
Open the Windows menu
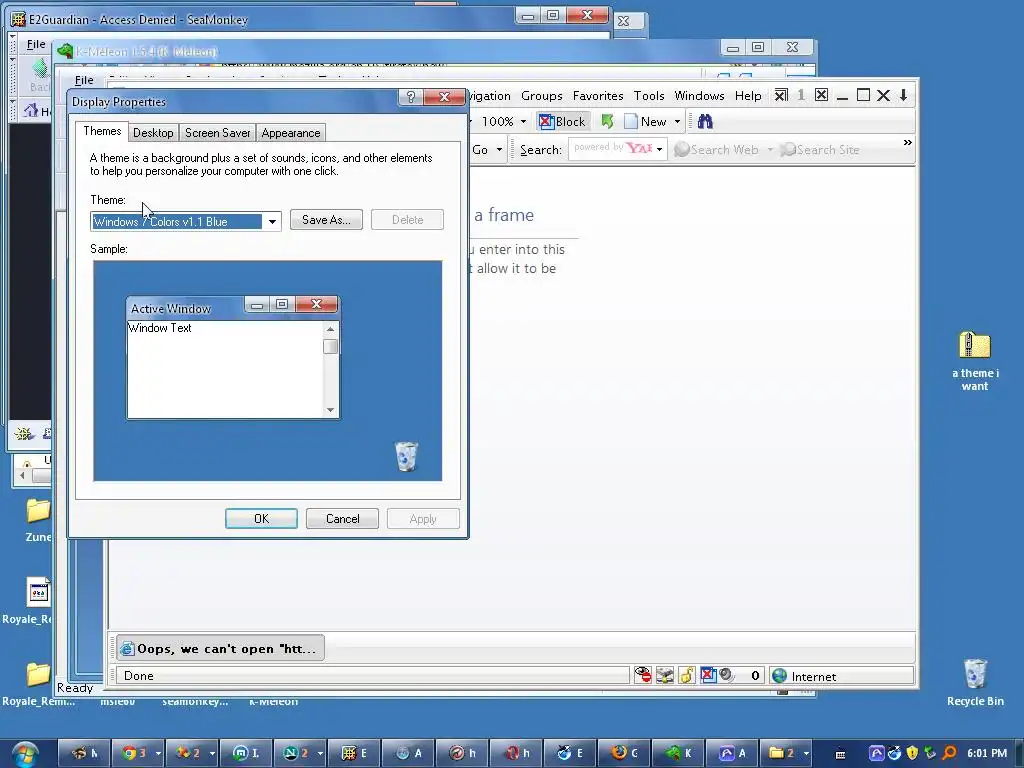coord(699,95)
